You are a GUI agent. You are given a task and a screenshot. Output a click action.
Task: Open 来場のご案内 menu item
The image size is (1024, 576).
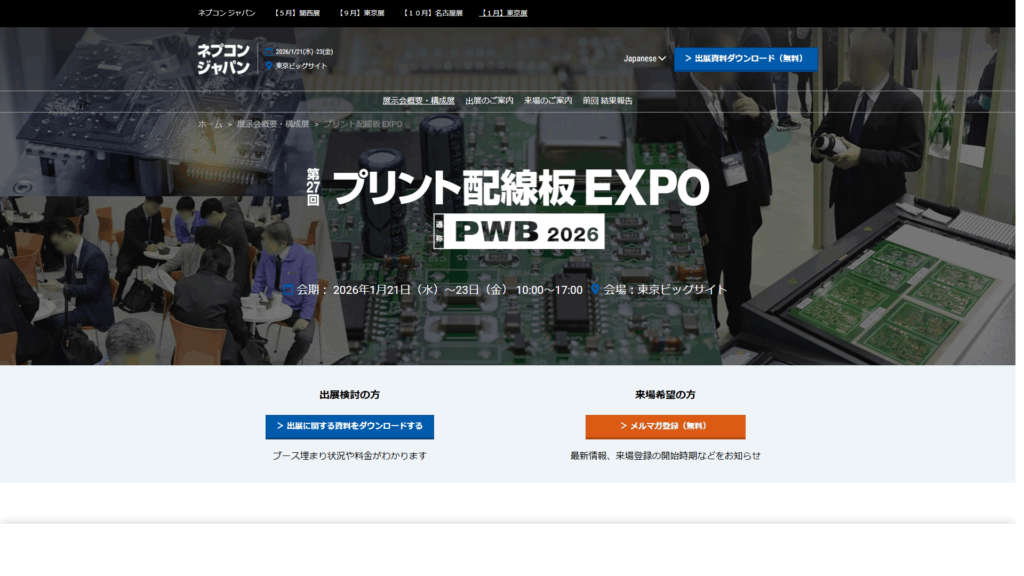[x=548, y=101]
